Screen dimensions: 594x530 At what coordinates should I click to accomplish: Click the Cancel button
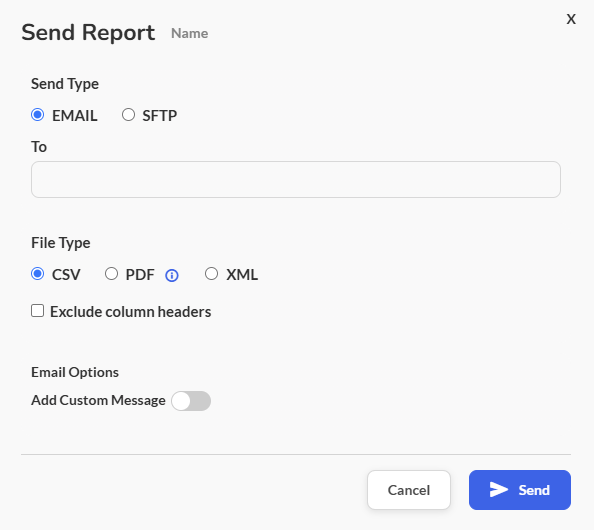[409, 490]
